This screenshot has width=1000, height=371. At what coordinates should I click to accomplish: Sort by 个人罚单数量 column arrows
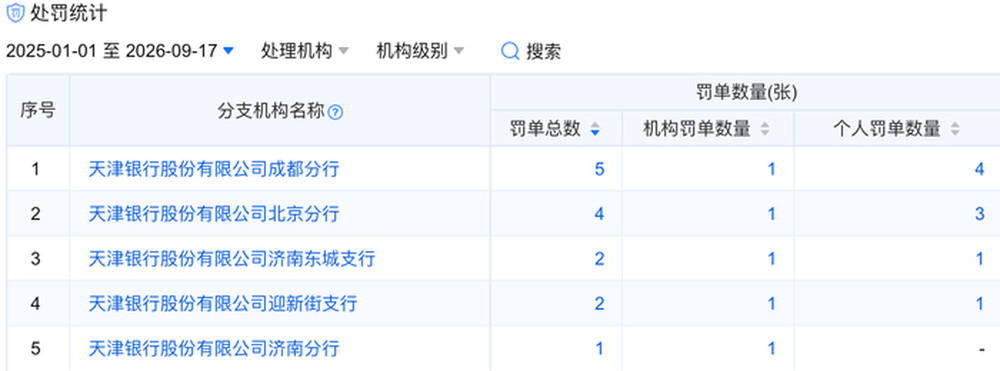[955, 129]
